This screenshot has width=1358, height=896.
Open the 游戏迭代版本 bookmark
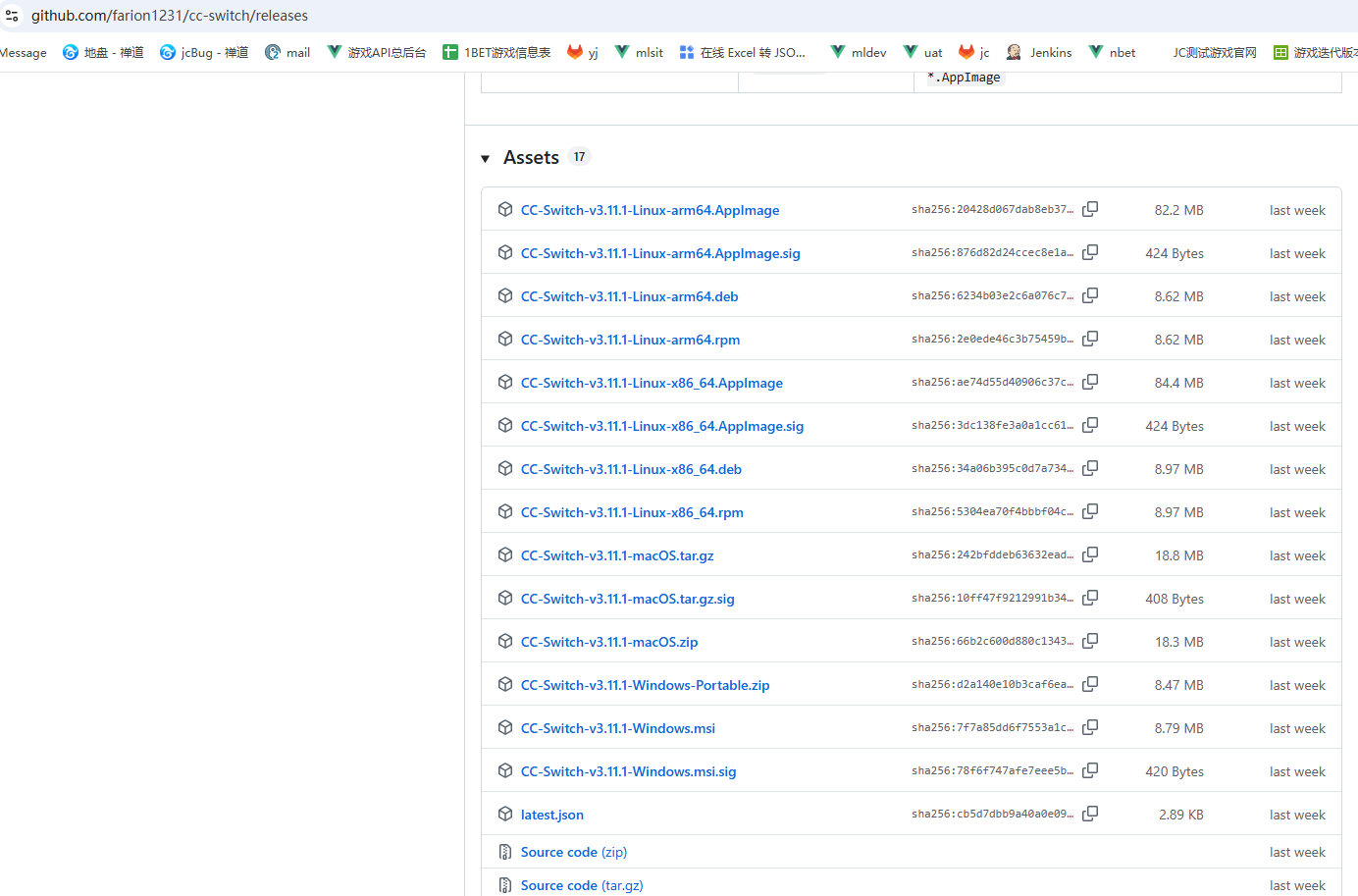coord(1315,52)
